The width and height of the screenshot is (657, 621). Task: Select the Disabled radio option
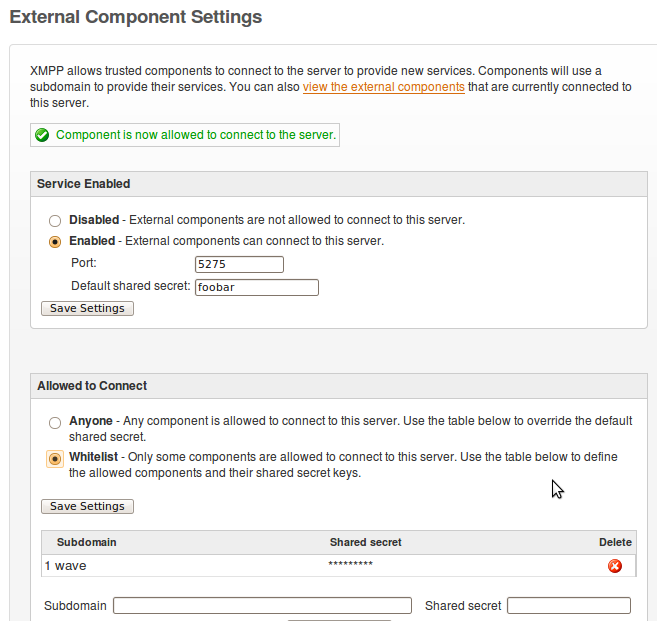54,220
